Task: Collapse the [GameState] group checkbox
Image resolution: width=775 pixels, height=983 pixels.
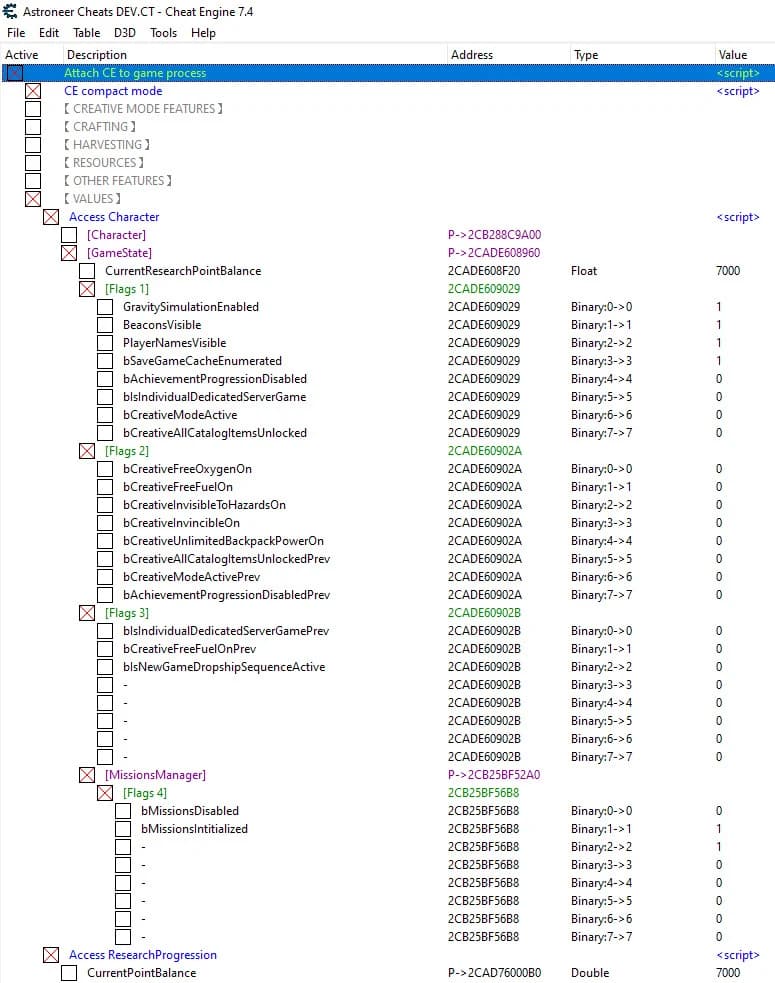Action: pyautogui.click(x=69, y=253)
